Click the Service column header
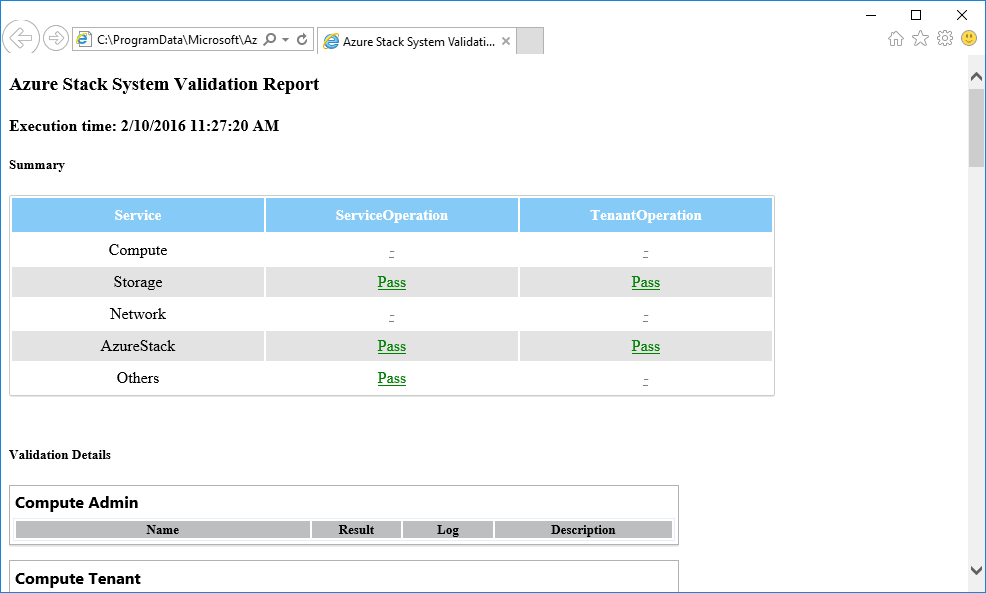 tap(138, 215)
